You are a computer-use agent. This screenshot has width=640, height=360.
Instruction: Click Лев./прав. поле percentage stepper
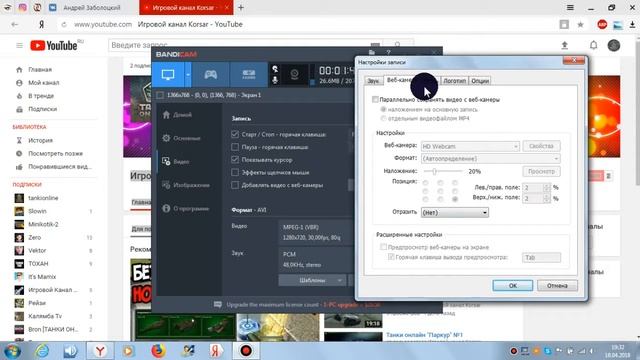click(547, 187)
